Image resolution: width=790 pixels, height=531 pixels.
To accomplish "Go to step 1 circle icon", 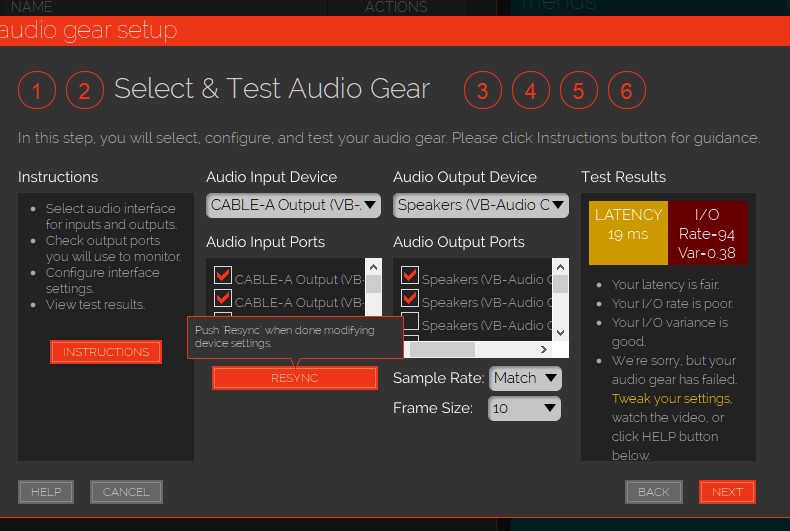I will (36, 91).
